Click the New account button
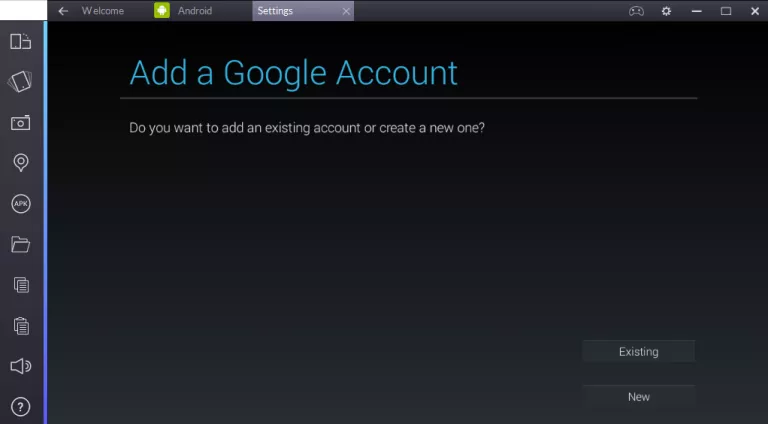This screenshot has width=769, height=424. (639, 397)
